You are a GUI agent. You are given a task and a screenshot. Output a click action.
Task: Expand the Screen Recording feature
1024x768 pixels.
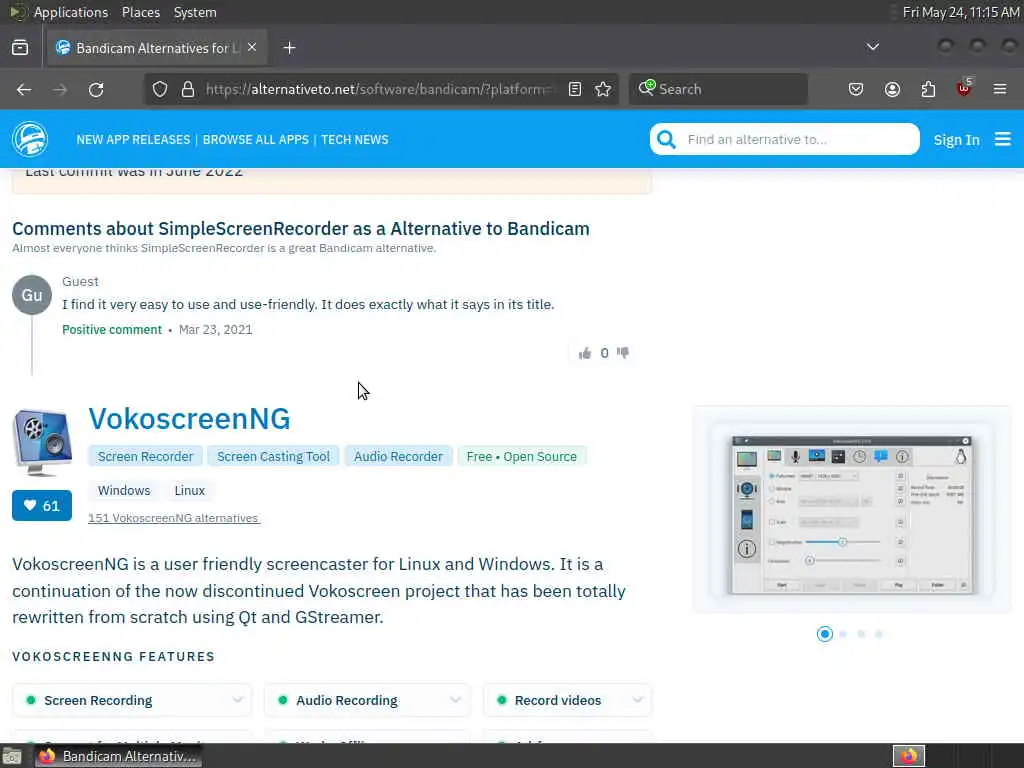132,700
